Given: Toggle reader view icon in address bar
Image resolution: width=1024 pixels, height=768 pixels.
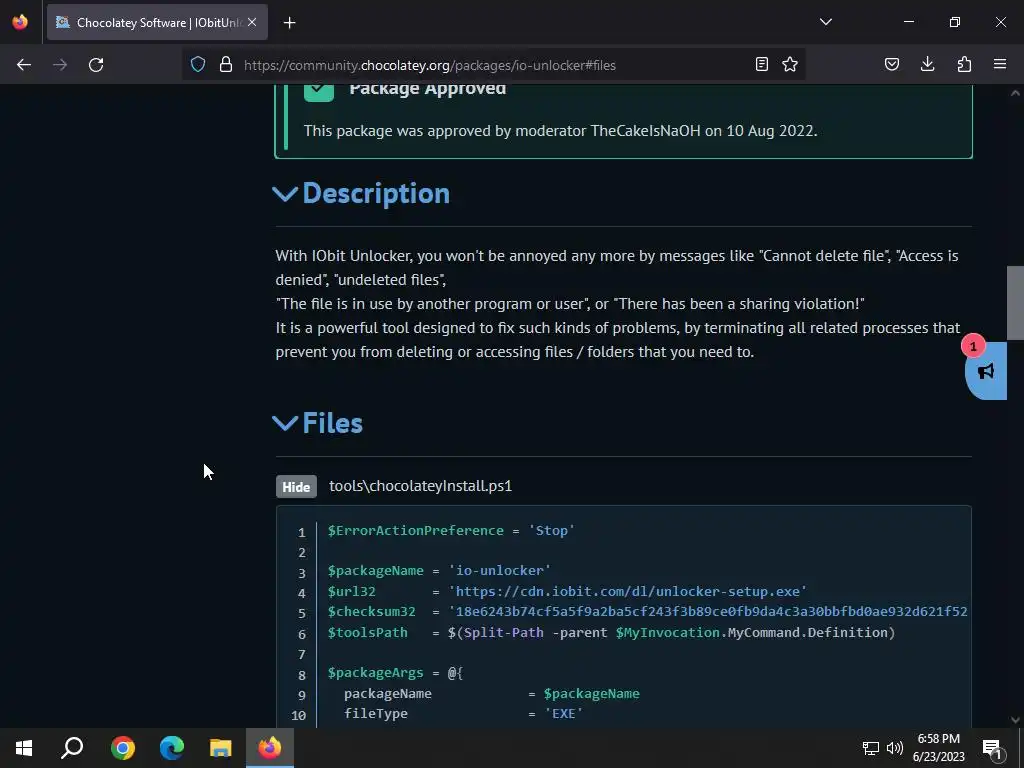Looking at the screenshot, I should [x=761, y=64].
